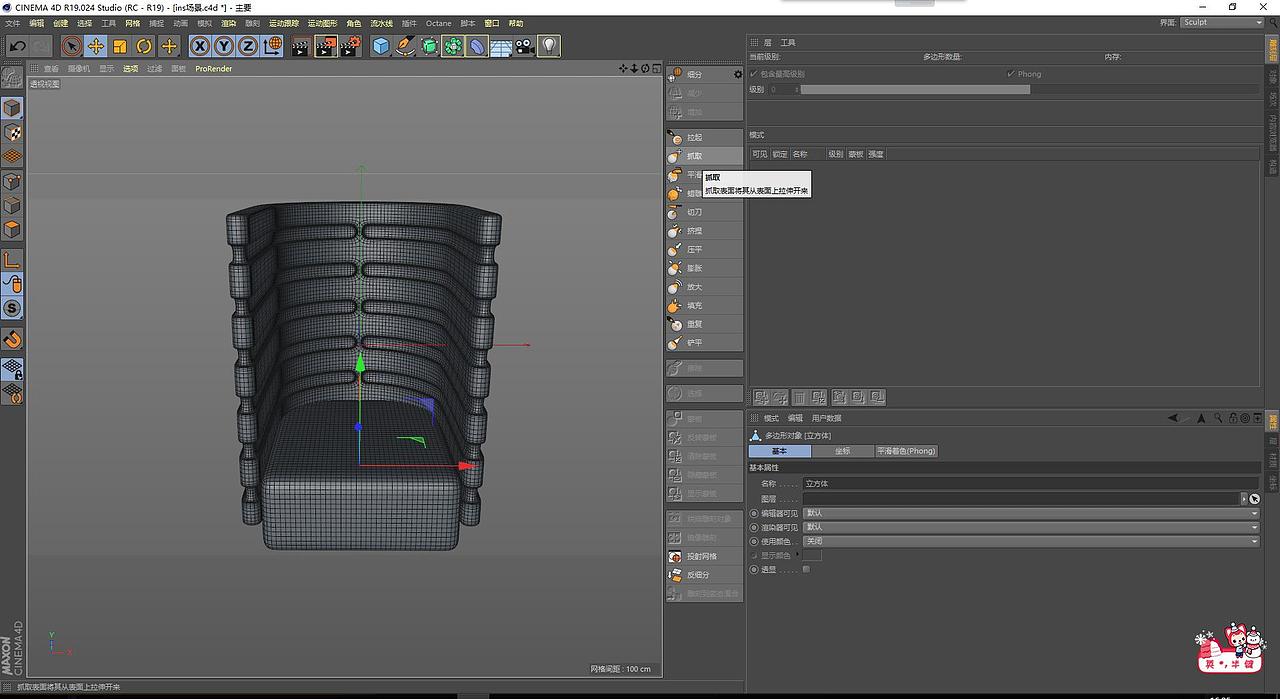The height and width of the screenshot is (699, 1280).
Task: Toggle the 透显 X-ray checkbox
Action: click(806, 569)
